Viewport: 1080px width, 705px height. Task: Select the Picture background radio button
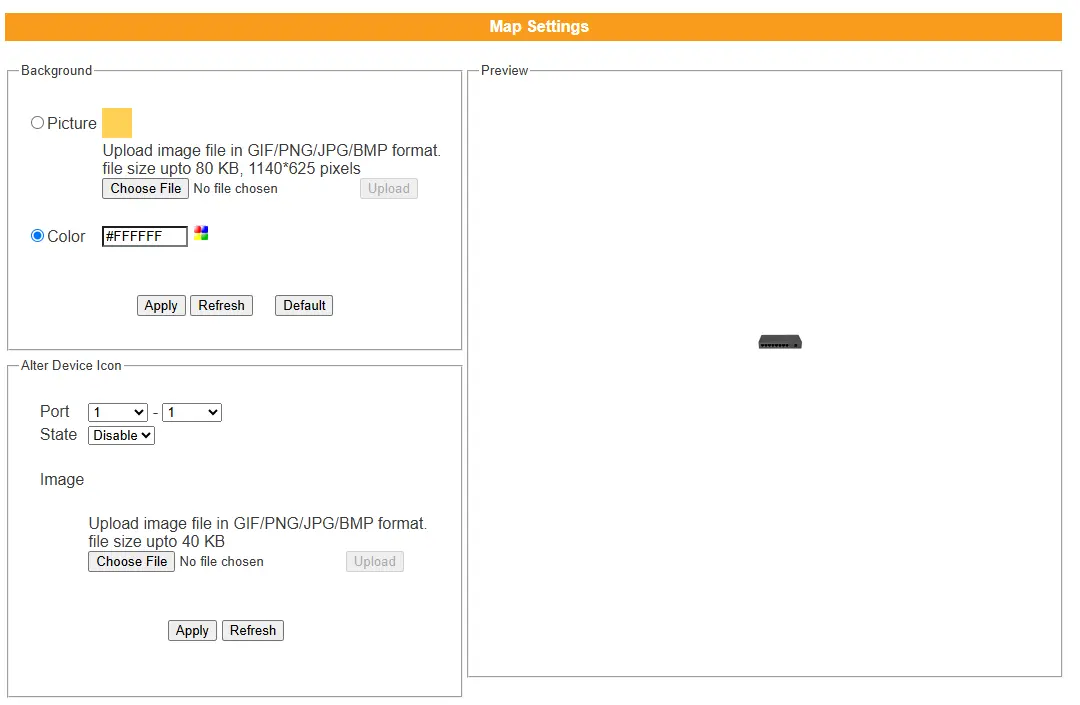point(37,123)
